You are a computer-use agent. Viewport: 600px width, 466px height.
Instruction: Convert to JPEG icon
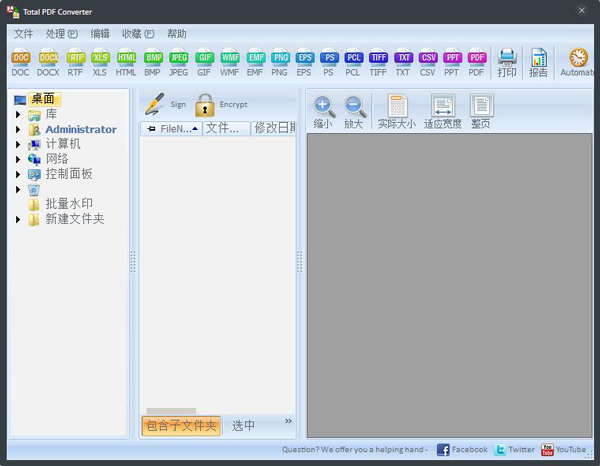tap(179, 62)
